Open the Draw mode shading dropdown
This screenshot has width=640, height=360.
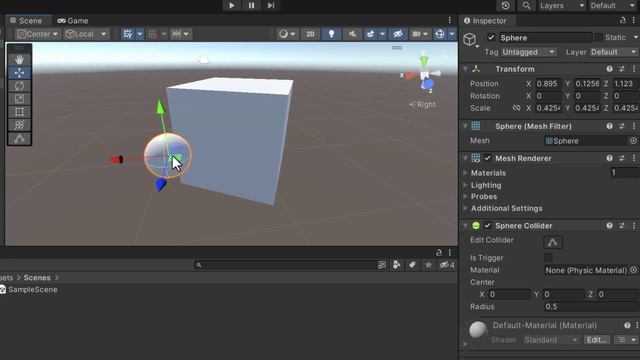point(287,34)
